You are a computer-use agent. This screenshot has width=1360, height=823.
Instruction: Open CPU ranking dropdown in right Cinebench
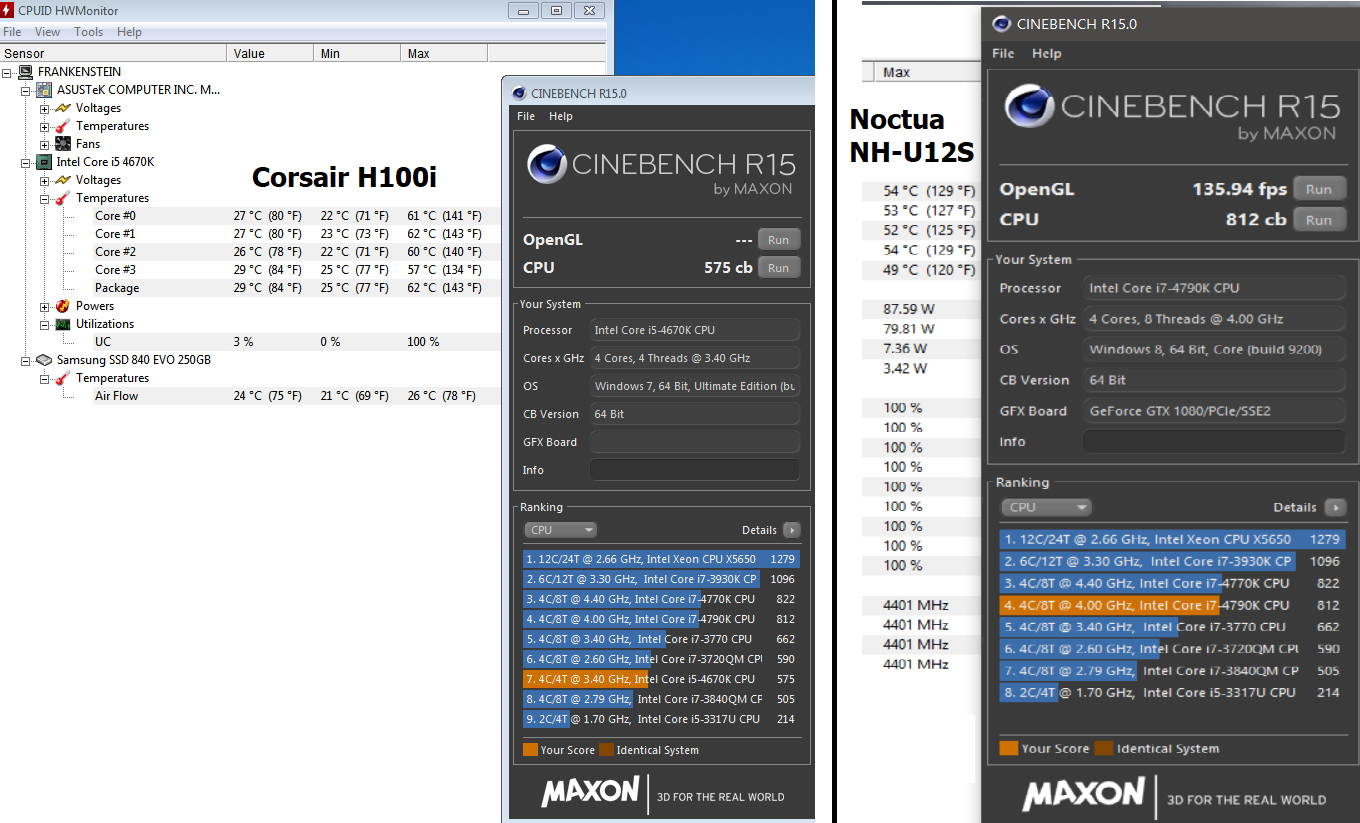pyautogui.click(x=1046, y=507)
